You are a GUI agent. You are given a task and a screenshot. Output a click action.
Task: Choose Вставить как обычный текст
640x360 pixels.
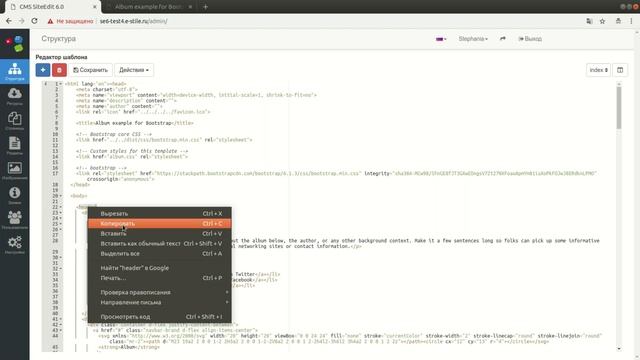[x=160, y=243]
